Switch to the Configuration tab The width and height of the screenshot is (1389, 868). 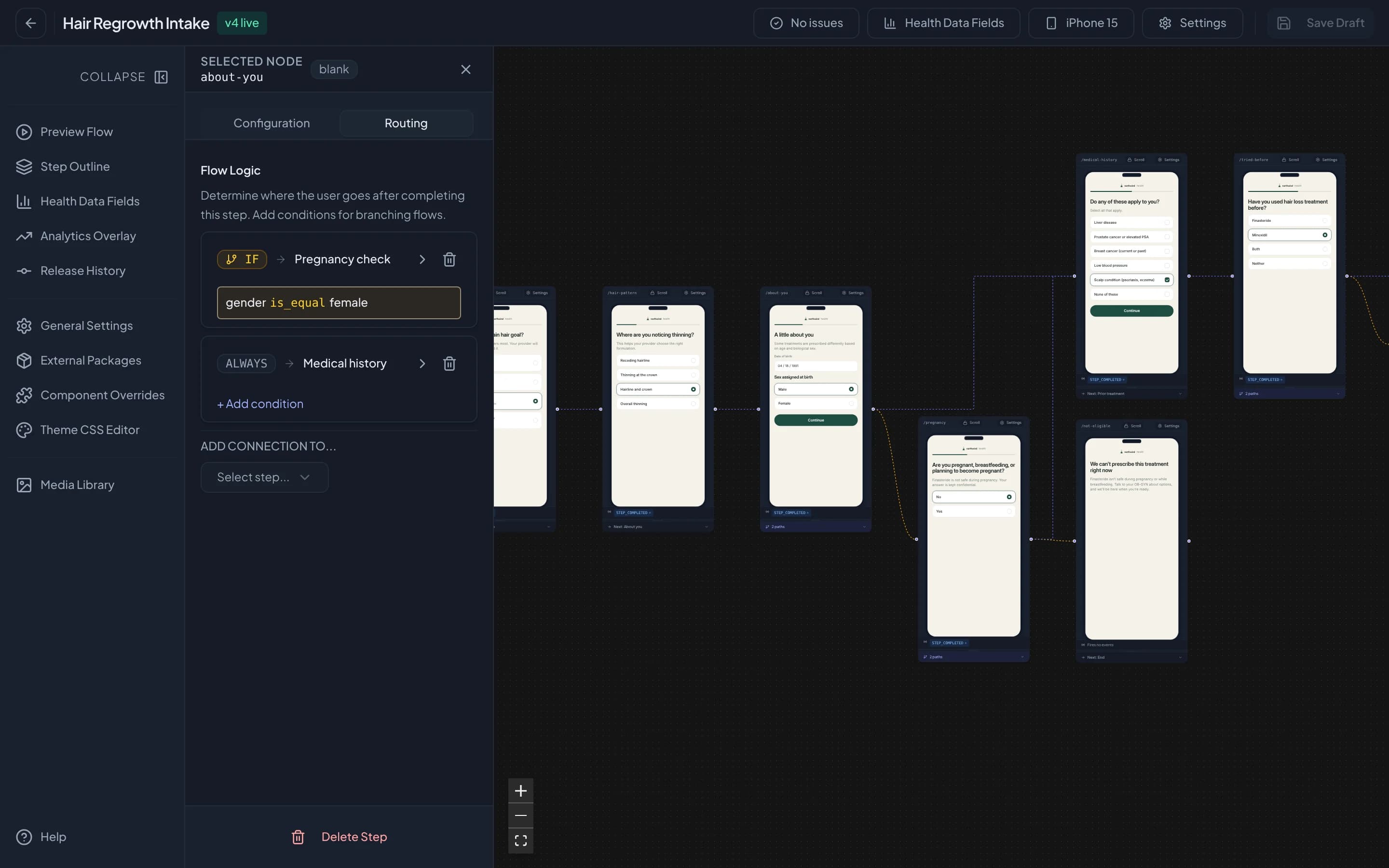coord(272,123)
